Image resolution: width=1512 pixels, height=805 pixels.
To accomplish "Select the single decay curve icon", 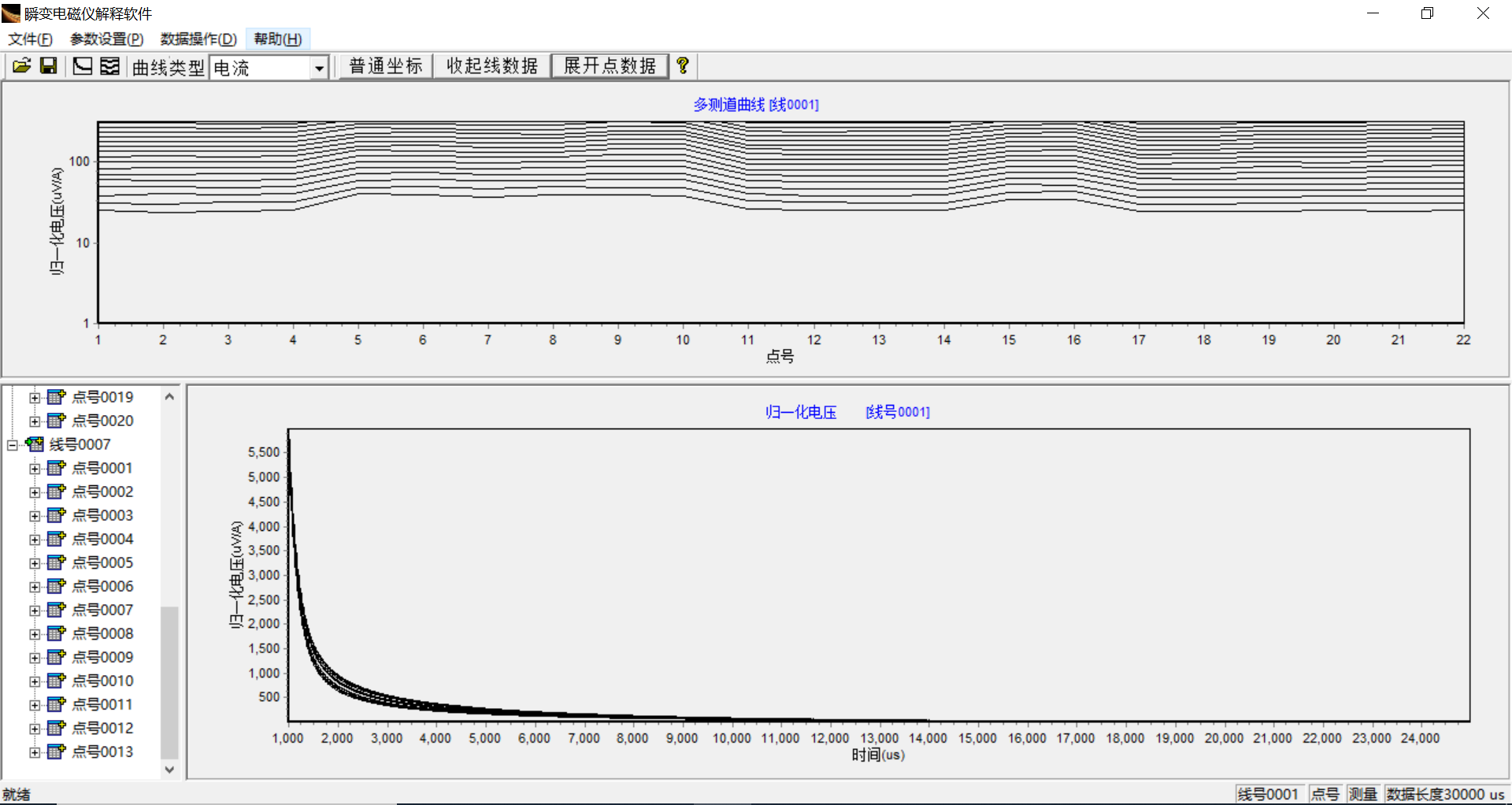I will pyautogui.click(x=82, y=66).
